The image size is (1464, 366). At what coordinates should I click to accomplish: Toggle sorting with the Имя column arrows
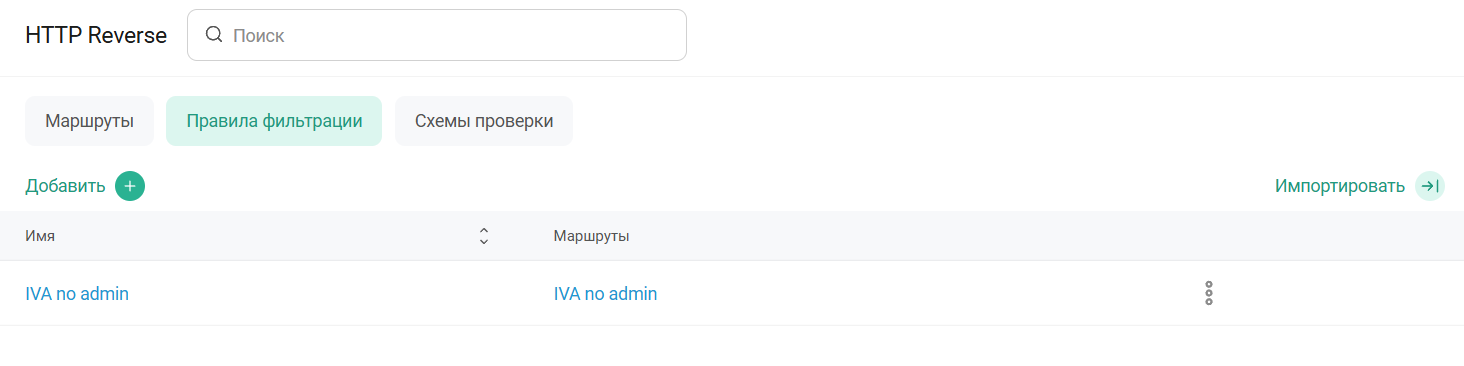pos(484,236)
